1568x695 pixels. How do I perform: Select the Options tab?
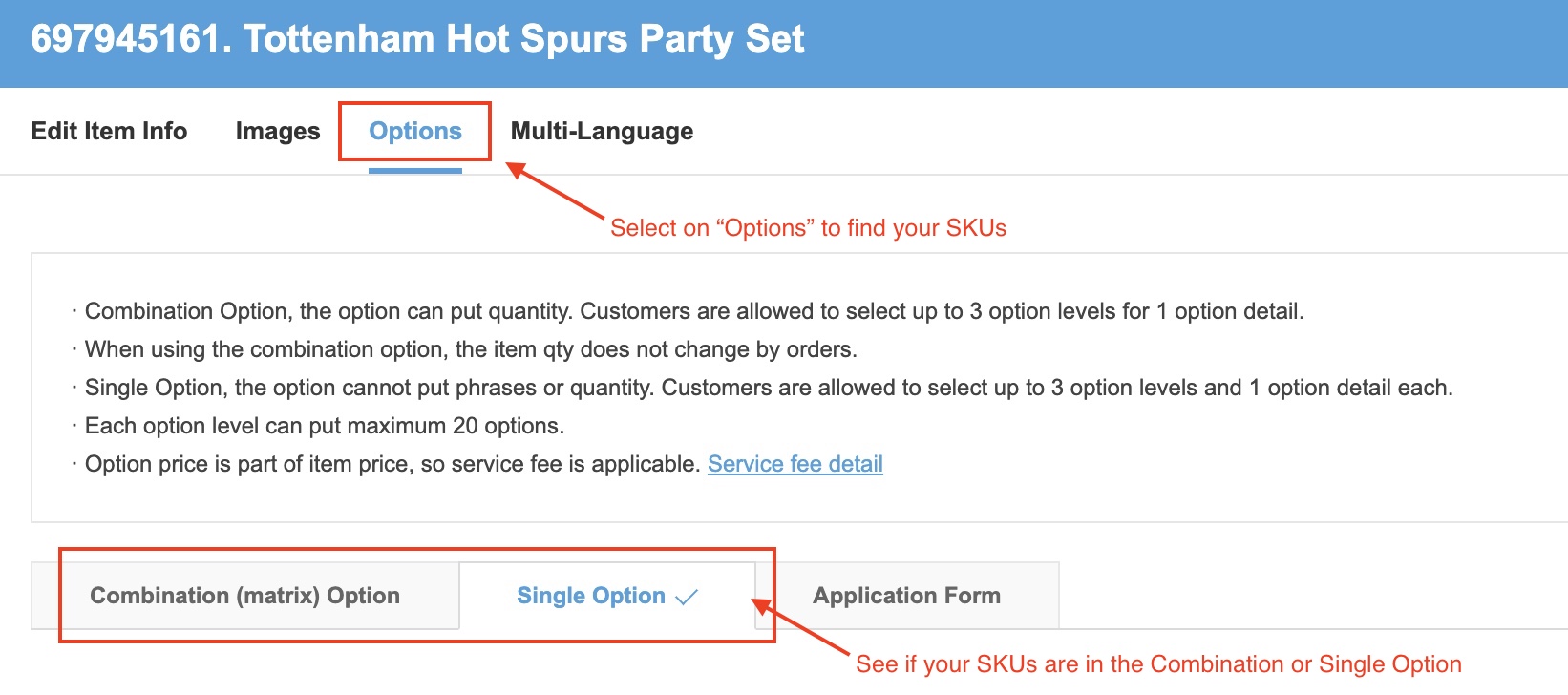[415, 131]
